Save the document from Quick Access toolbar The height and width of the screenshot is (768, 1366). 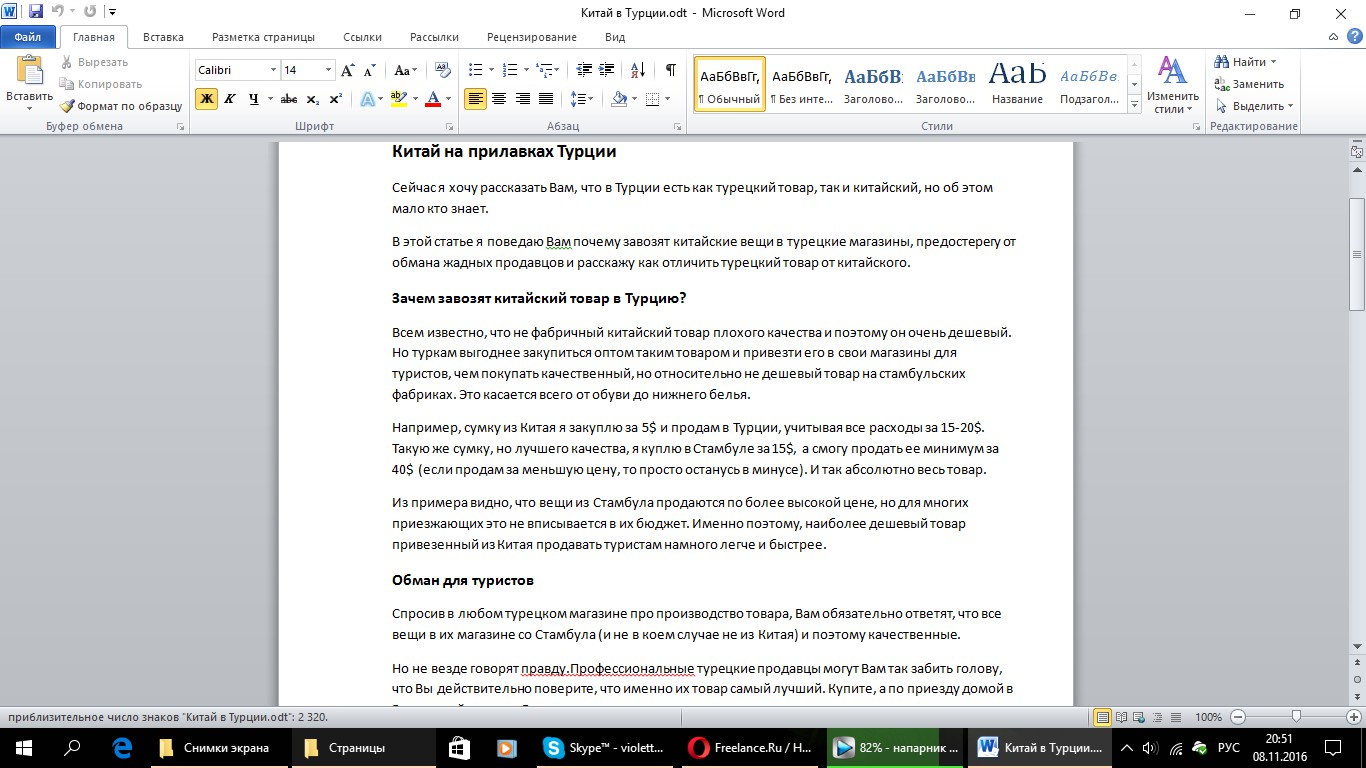(36, 13)
